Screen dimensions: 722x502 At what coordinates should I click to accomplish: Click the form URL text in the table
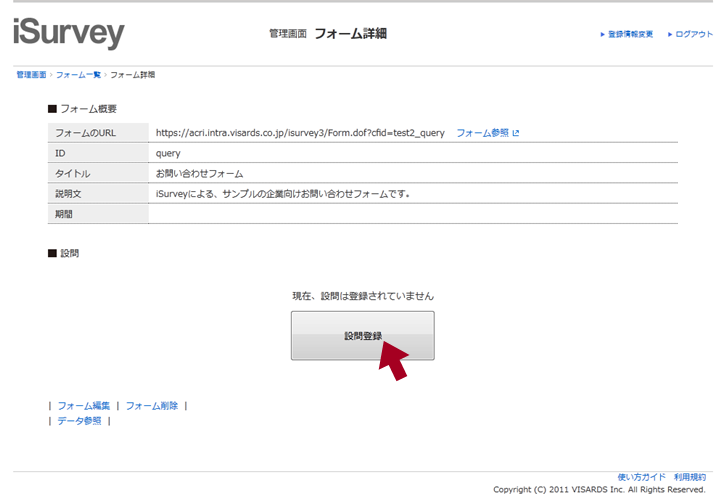300,133
